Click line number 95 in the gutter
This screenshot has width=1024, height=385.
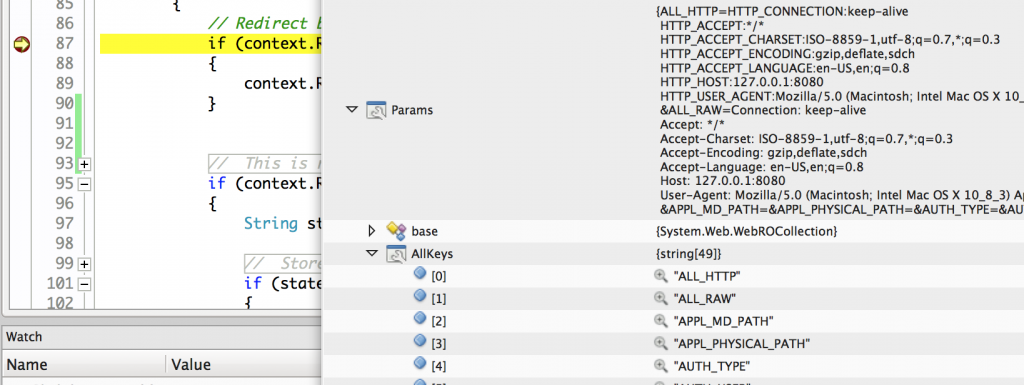coord(64,183)
